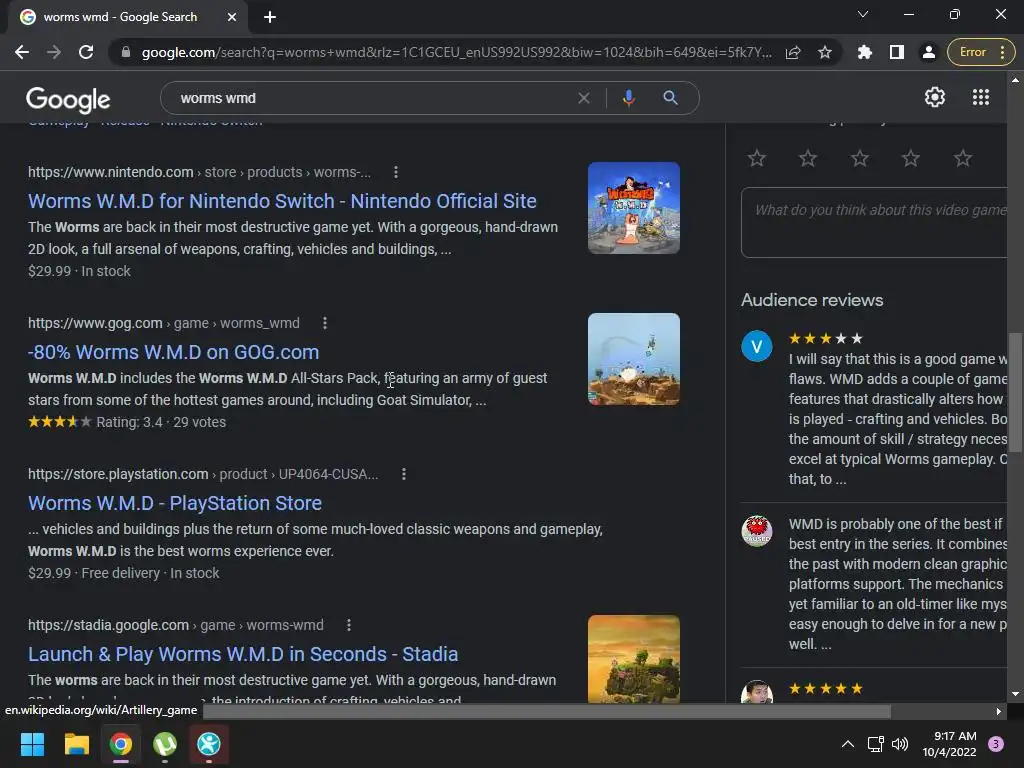The height and width of the screenshot is (768, 1024).
Task: Start voice search with microphone icon
Action: tap(628, 98)
